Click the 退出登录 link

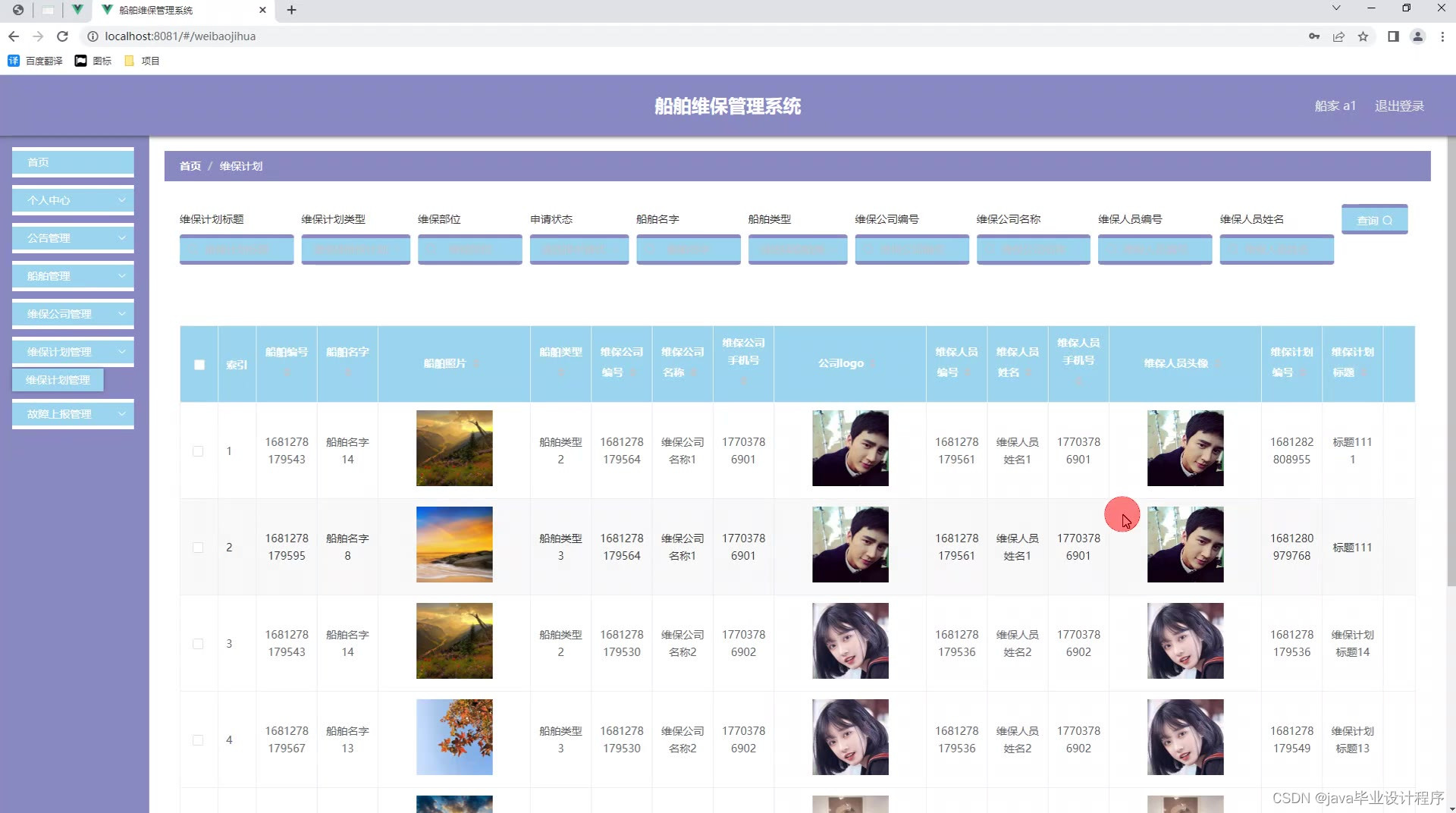click(x=1399, y=106)
